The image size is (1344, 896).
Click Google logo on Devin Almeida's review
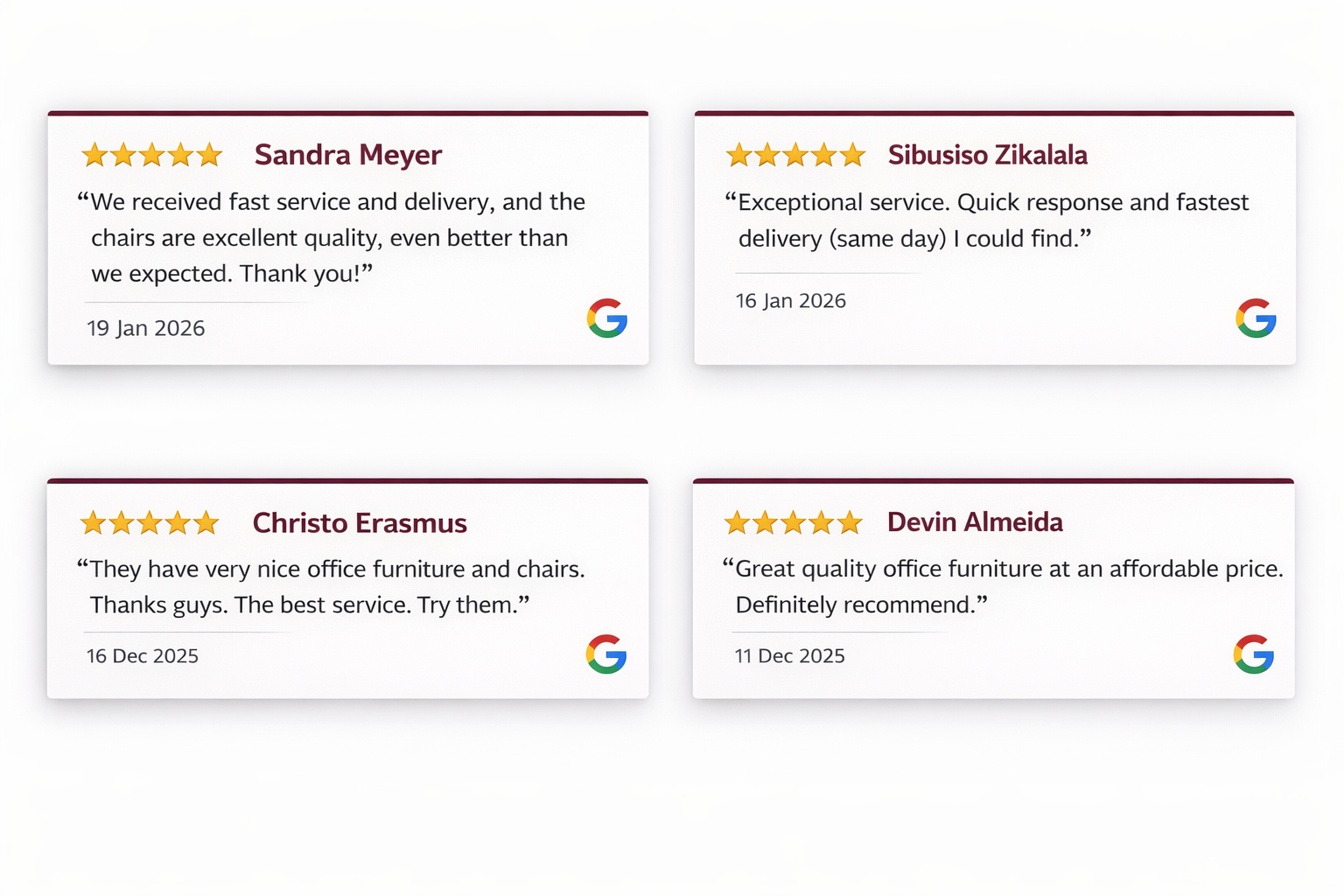[x=1253, y=654]
